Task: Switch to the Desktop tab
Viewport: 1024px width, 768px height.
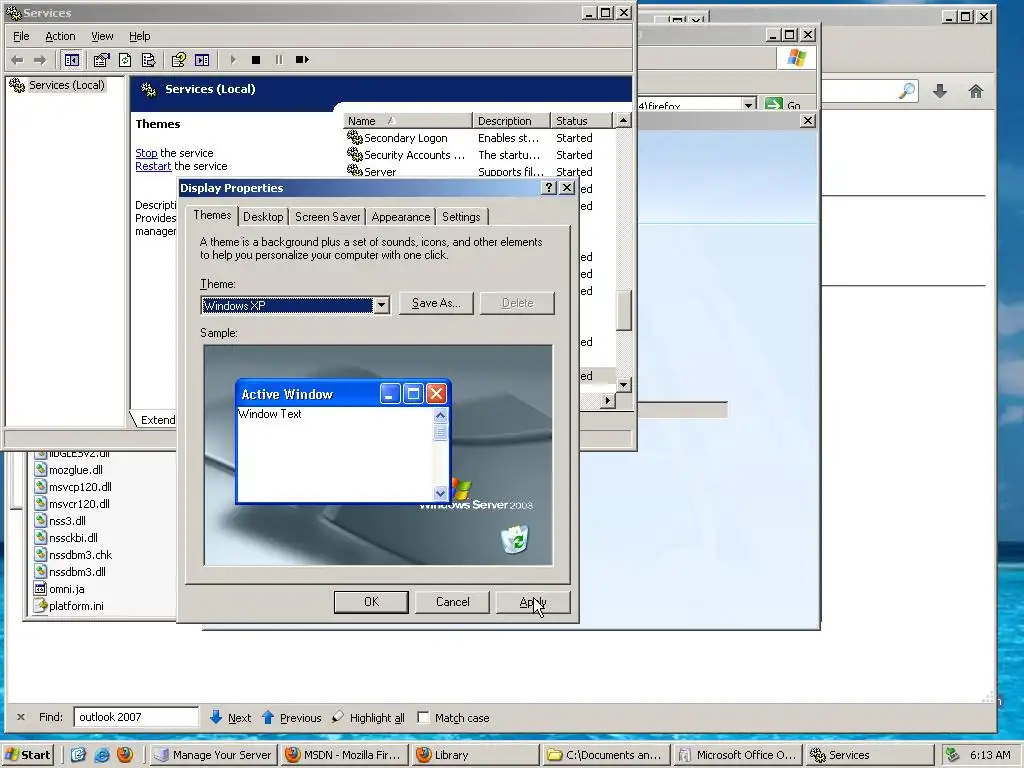Action: (263, 217)
